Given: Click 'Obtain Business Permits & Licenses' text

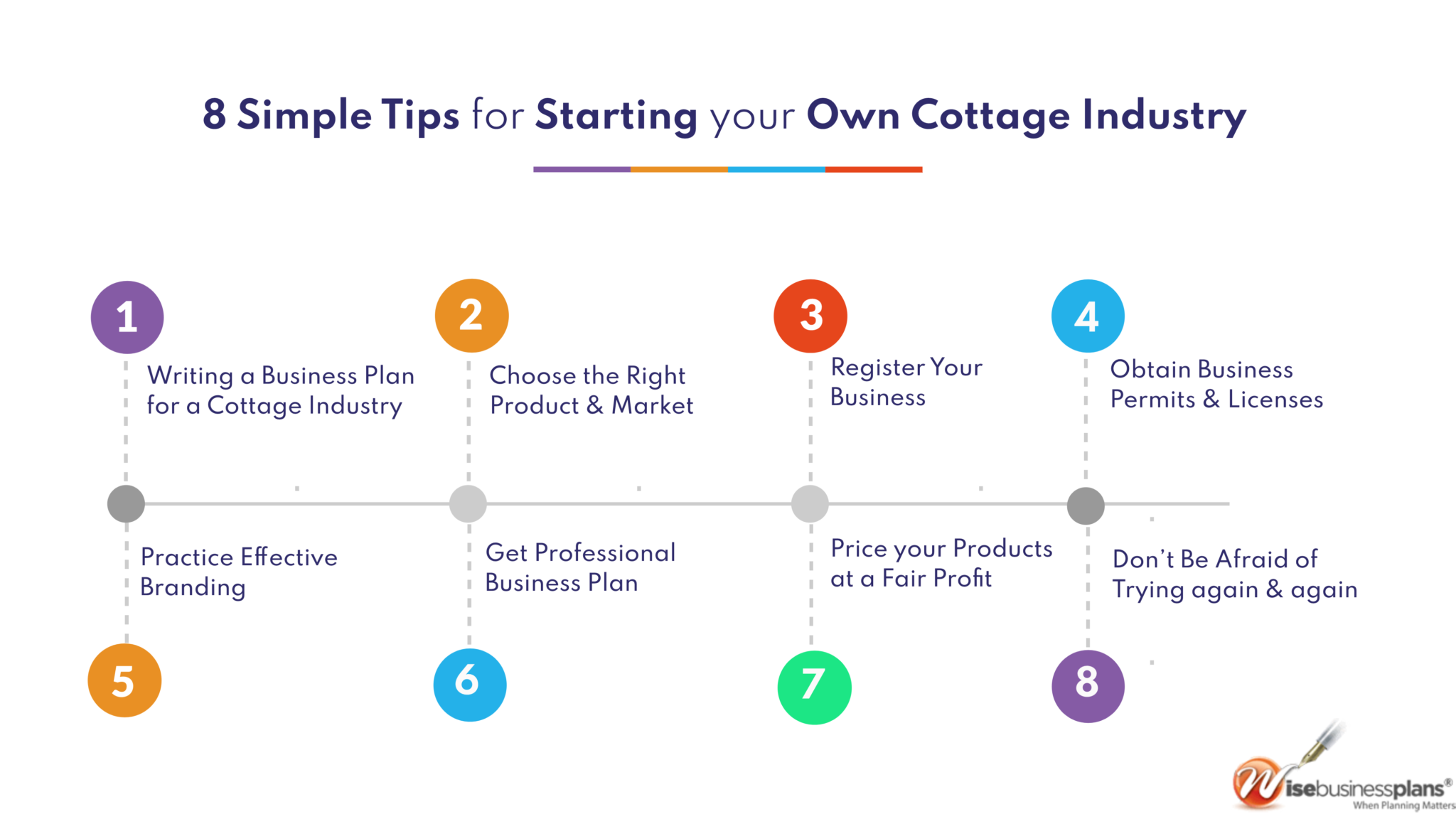Looking at the screenshot, I should 1216,384.
